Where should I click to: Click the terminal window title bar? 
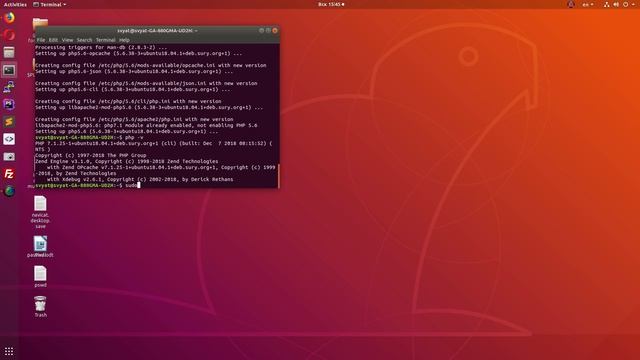157,31
